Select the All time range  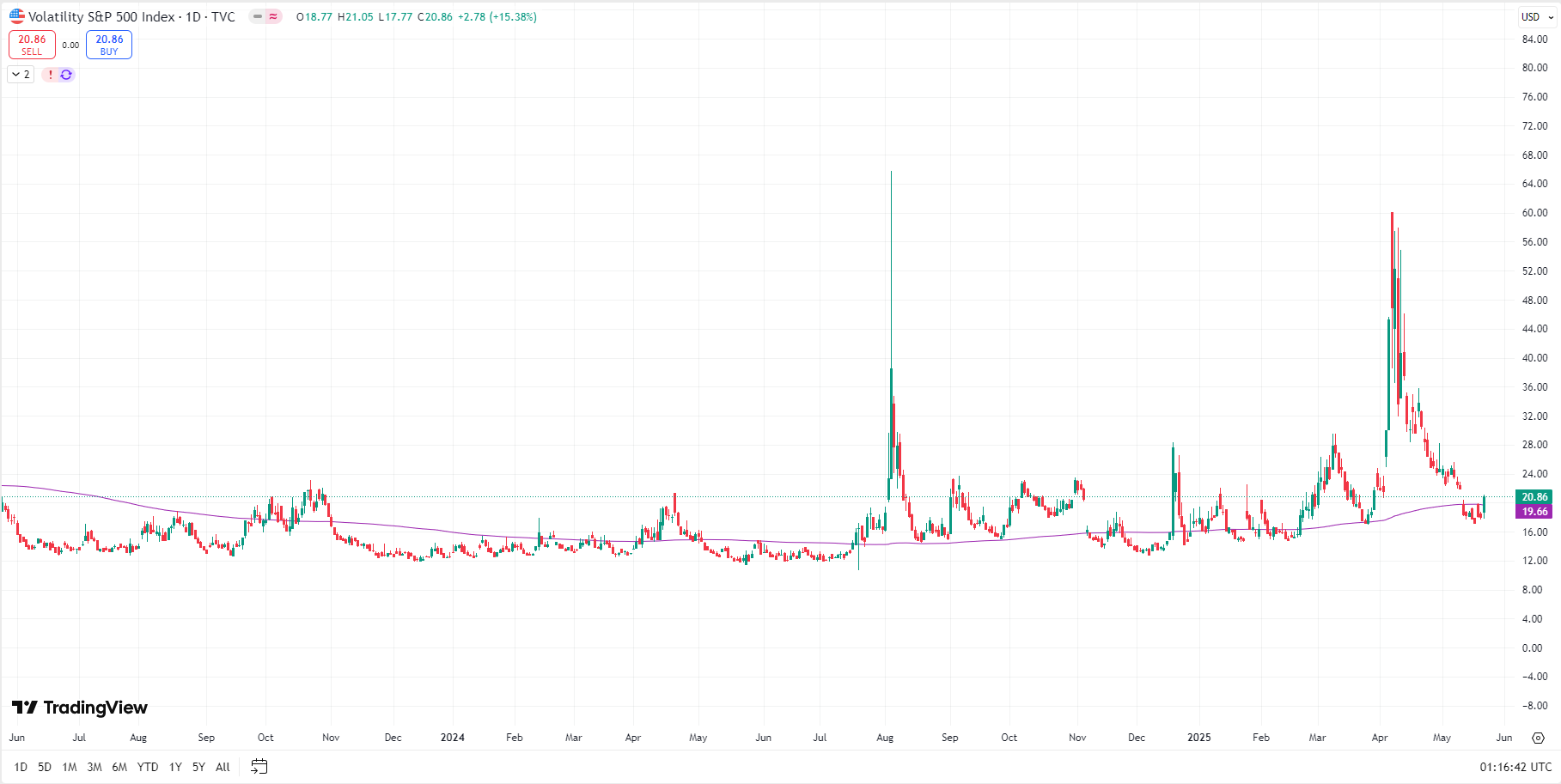click(223, 767)
